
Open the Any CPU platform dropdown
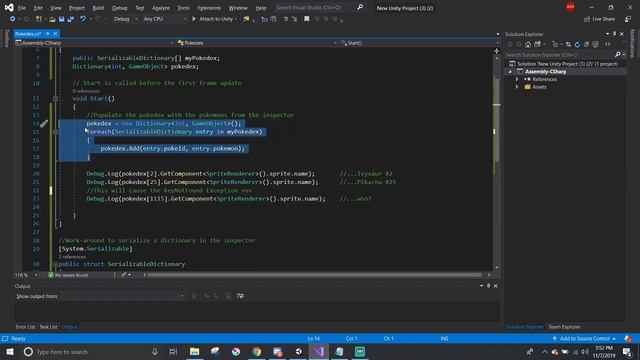(x=165, y=19)
